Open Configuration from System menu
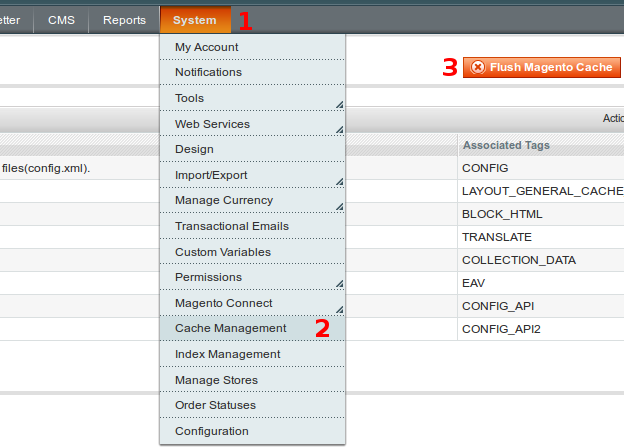624x448 pixels. (211, 431)
